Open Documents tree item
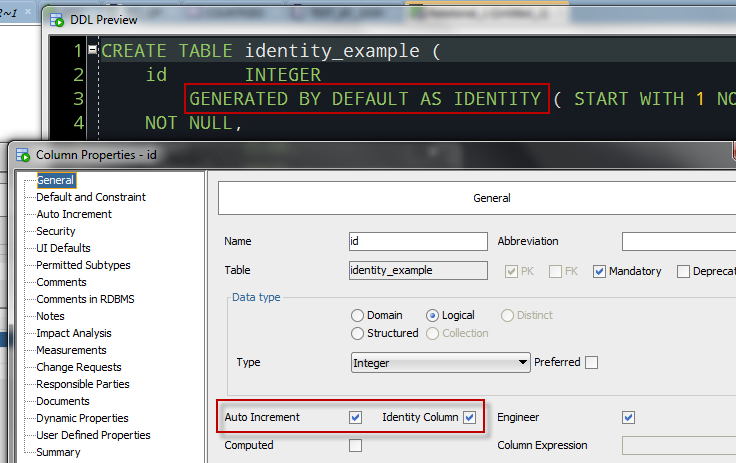This screenshot has height=463, width=736. tap(63, 401)
